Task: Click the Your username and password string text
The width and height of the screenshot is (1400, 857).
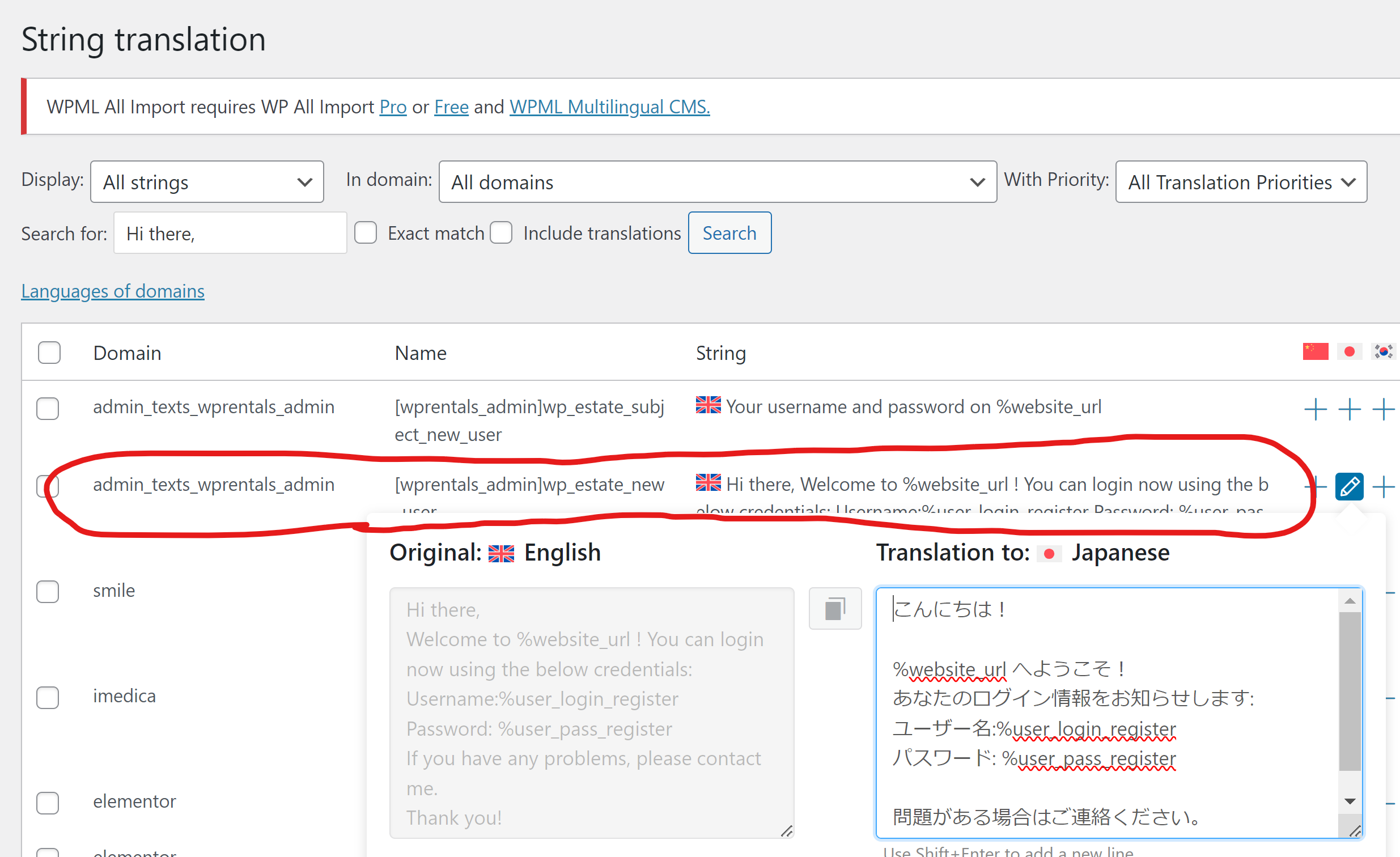Action: coord(914,407)
